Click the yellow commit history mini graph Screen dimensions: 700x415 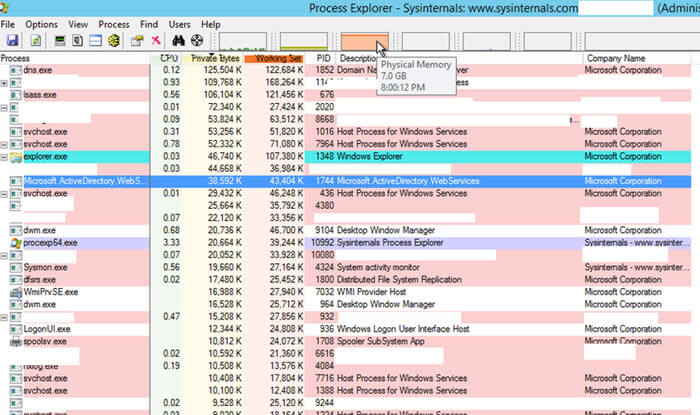point(304,42)
